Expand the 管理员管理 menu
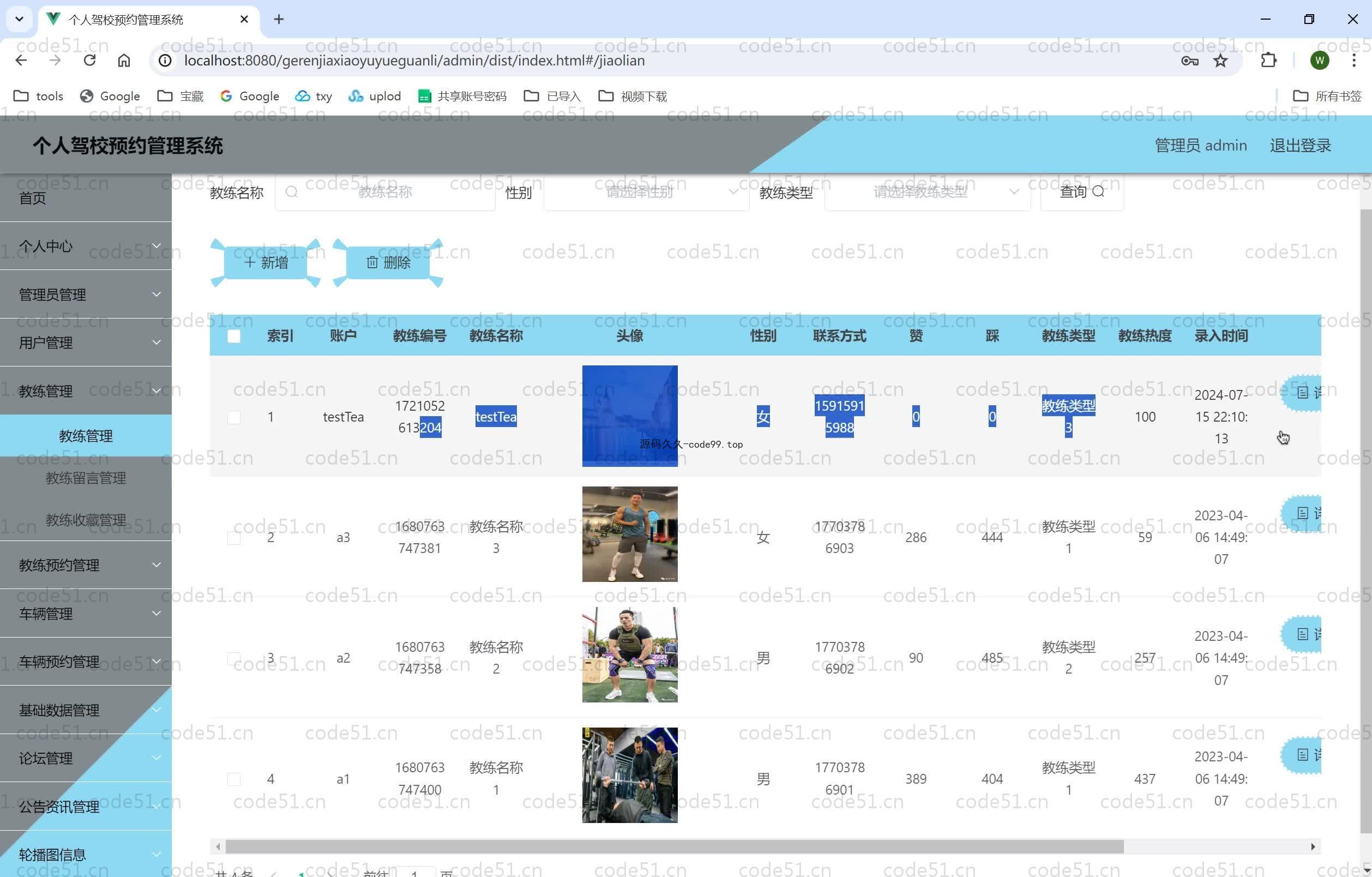 86,295
